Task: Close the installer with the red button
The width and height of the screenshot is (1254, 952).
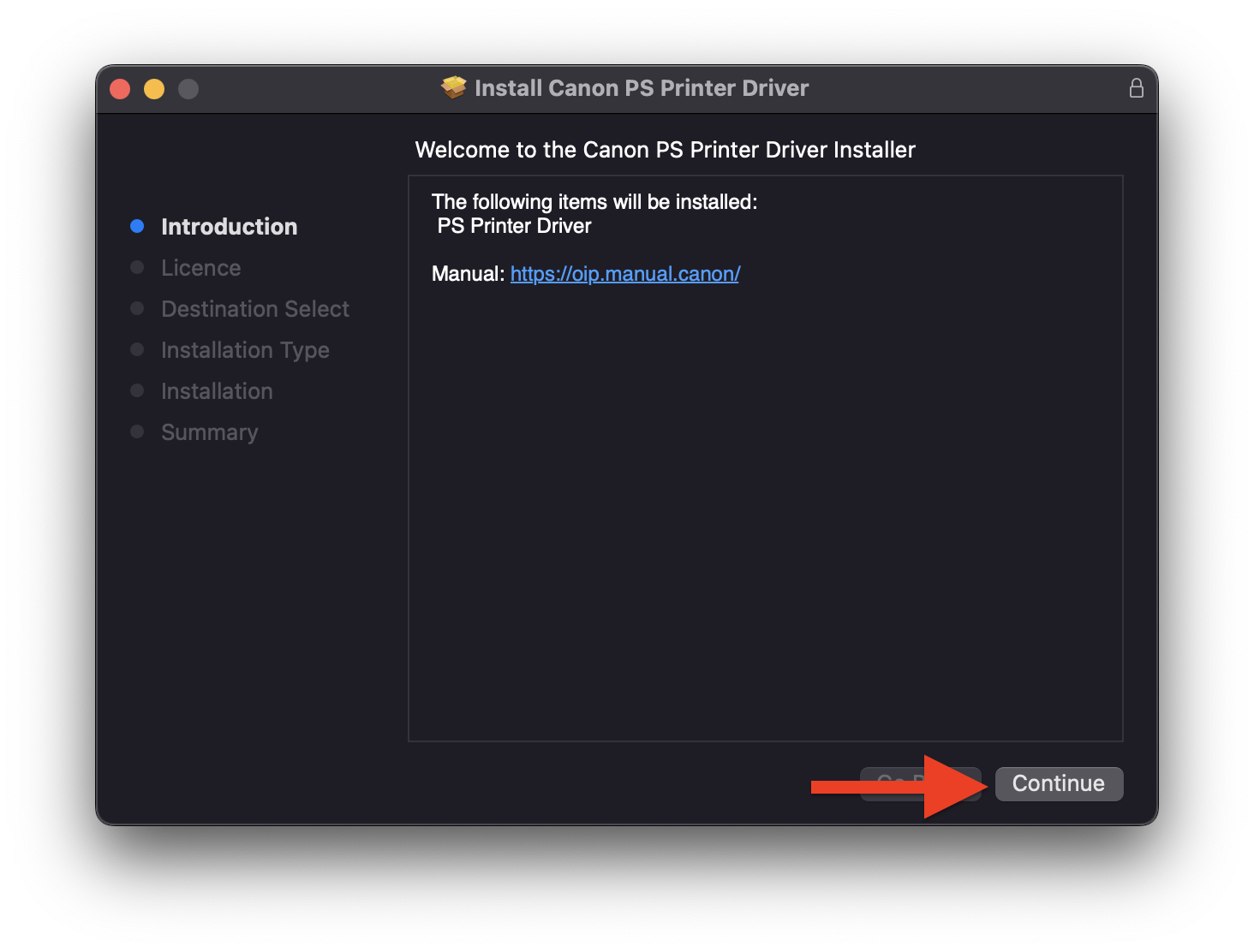Action: coord(121,89)
